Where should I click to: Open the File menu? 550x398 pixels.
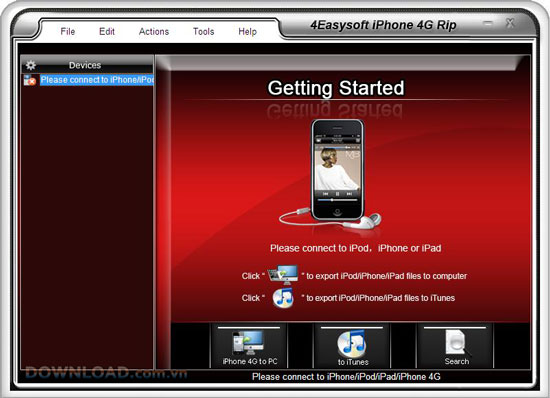[68, 32]
